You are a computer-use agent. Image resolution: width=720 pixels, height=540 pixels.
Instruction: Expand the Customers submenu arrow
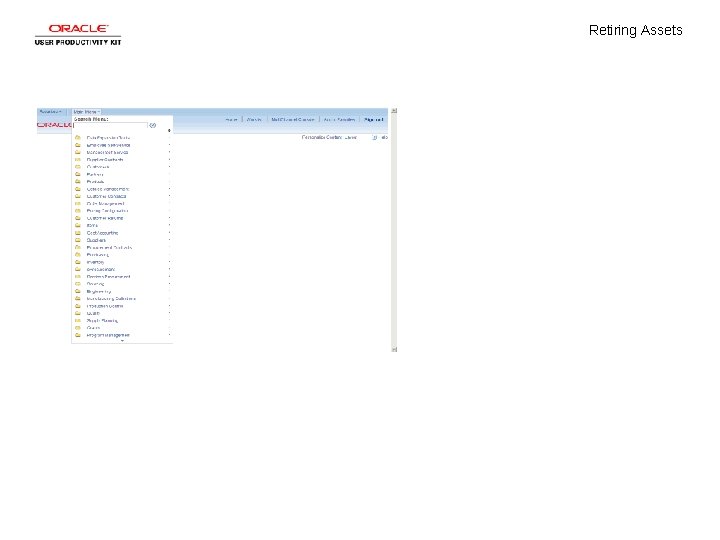click(169, 167)
